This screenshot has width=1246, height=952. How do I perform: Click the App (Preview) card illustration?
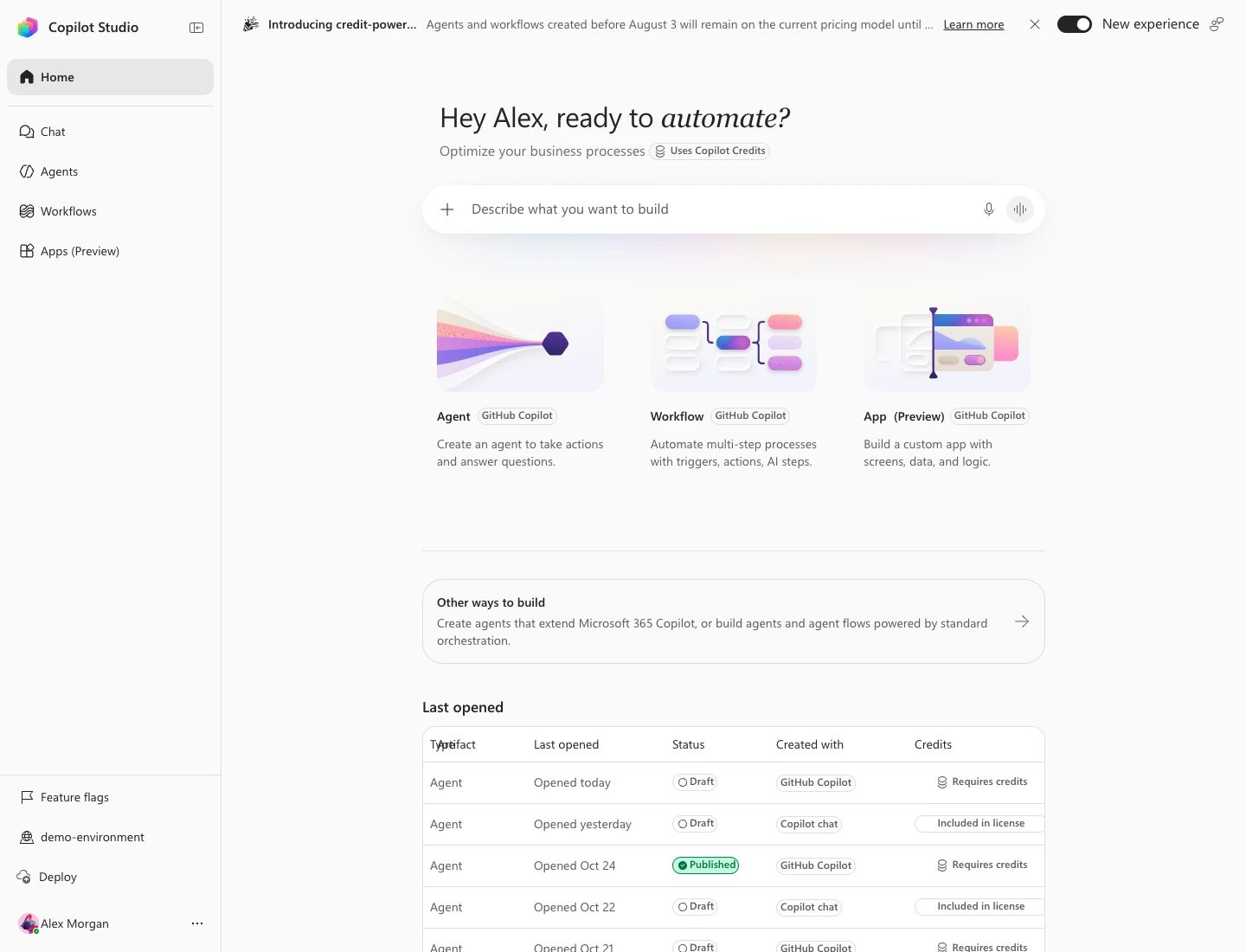[x=947, y=344]
